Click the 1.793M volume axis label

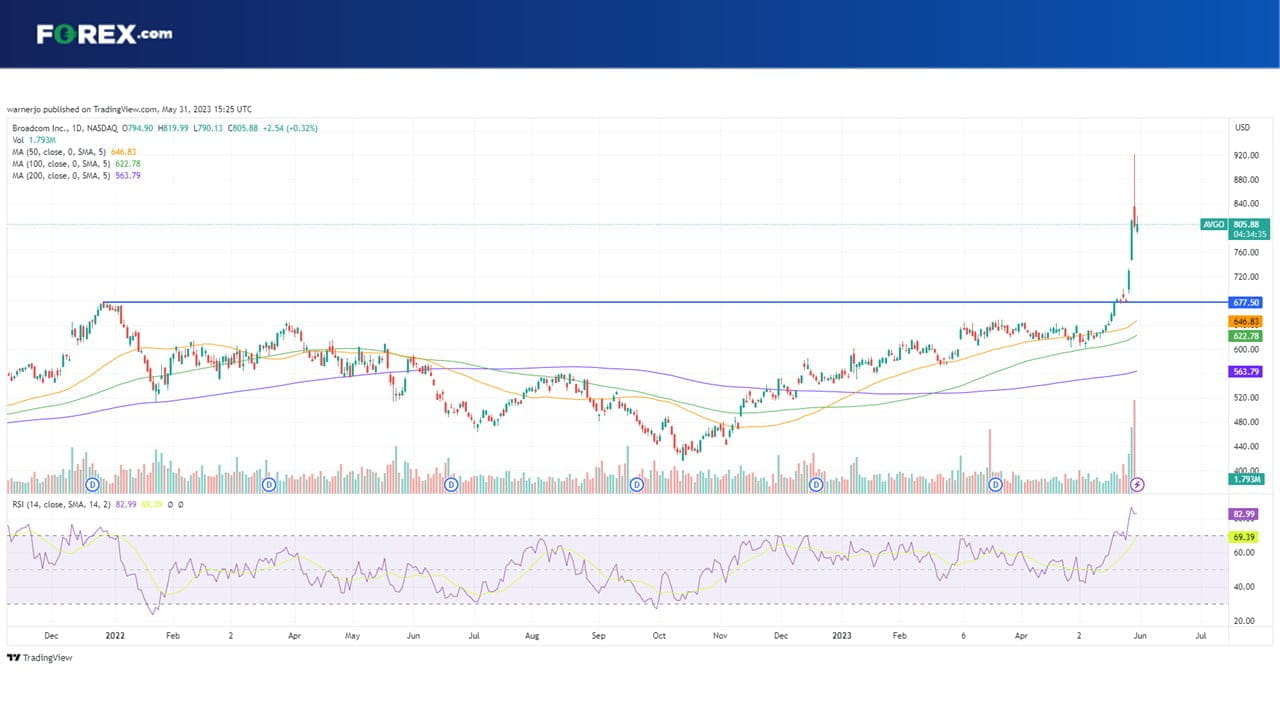pyautogui.click(x=1246, y=479)
